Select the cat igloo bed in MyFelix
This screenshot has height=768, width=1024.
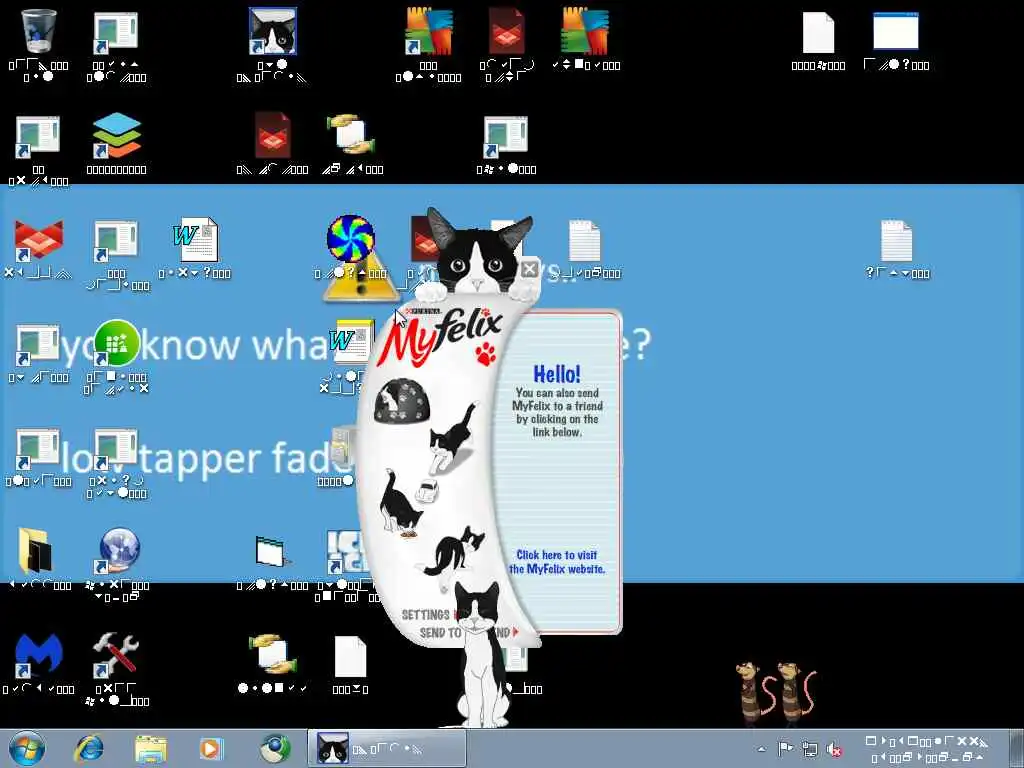(x=402, y=401)
